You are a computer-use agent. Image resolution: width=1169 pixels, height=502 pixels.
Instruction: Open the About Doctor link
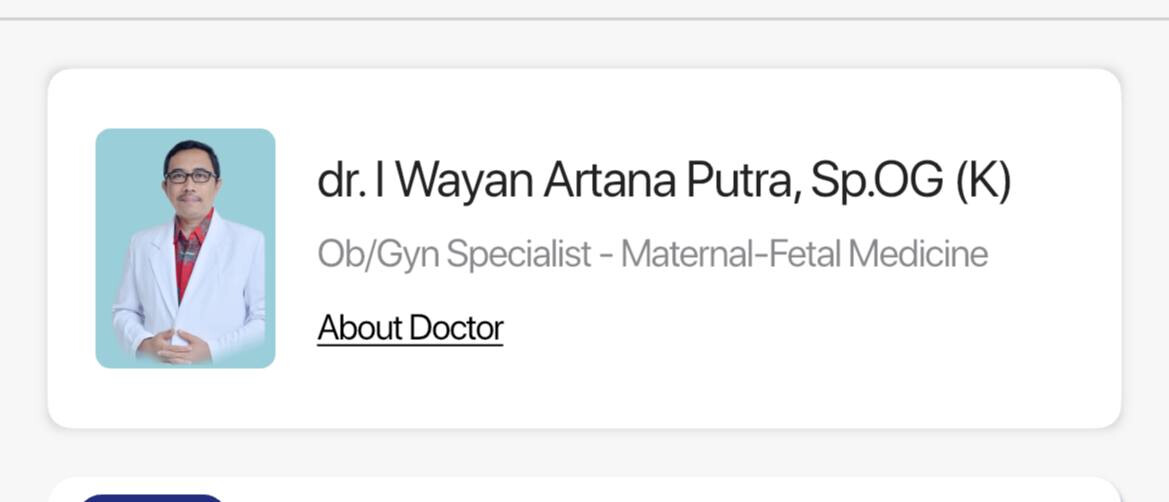(410, 328)
